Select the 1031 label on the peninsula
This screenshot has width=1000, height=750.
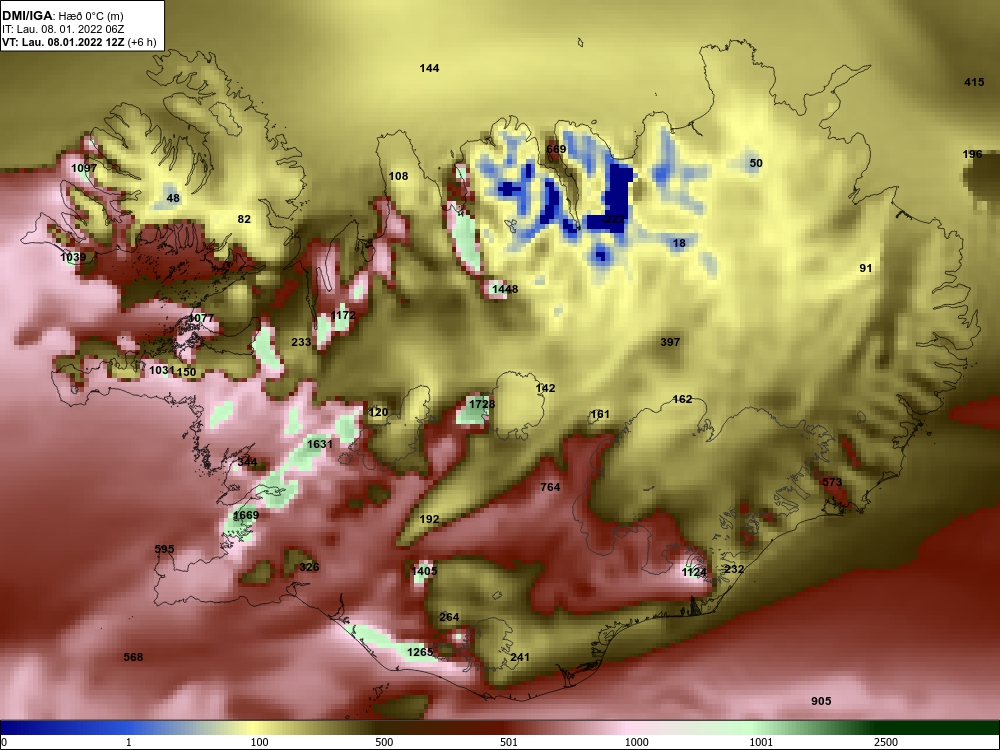click(x=161, y=371)
